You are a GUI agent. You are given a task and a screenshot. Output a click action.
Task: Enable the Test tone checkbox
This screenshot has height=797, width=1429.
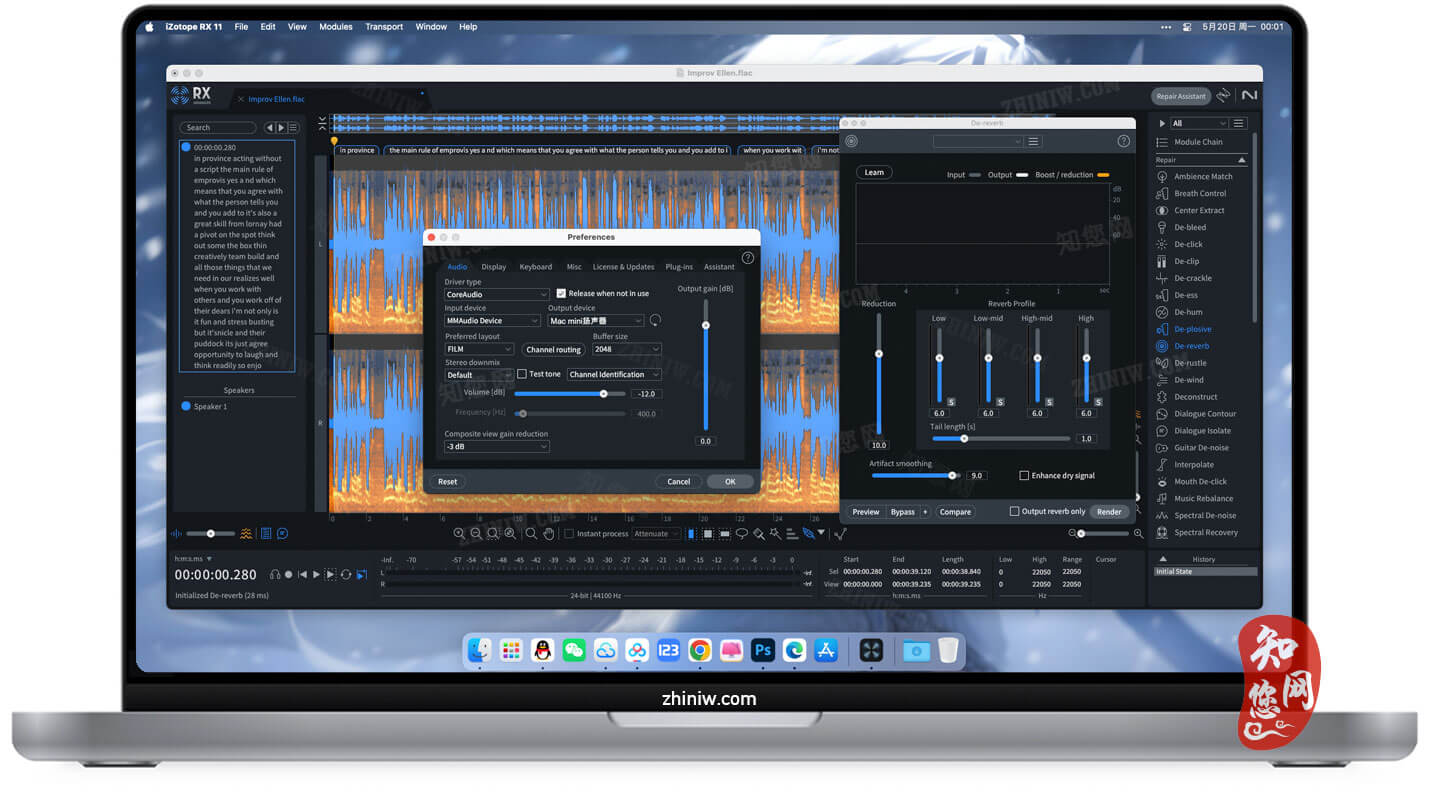tap(522, 374)
